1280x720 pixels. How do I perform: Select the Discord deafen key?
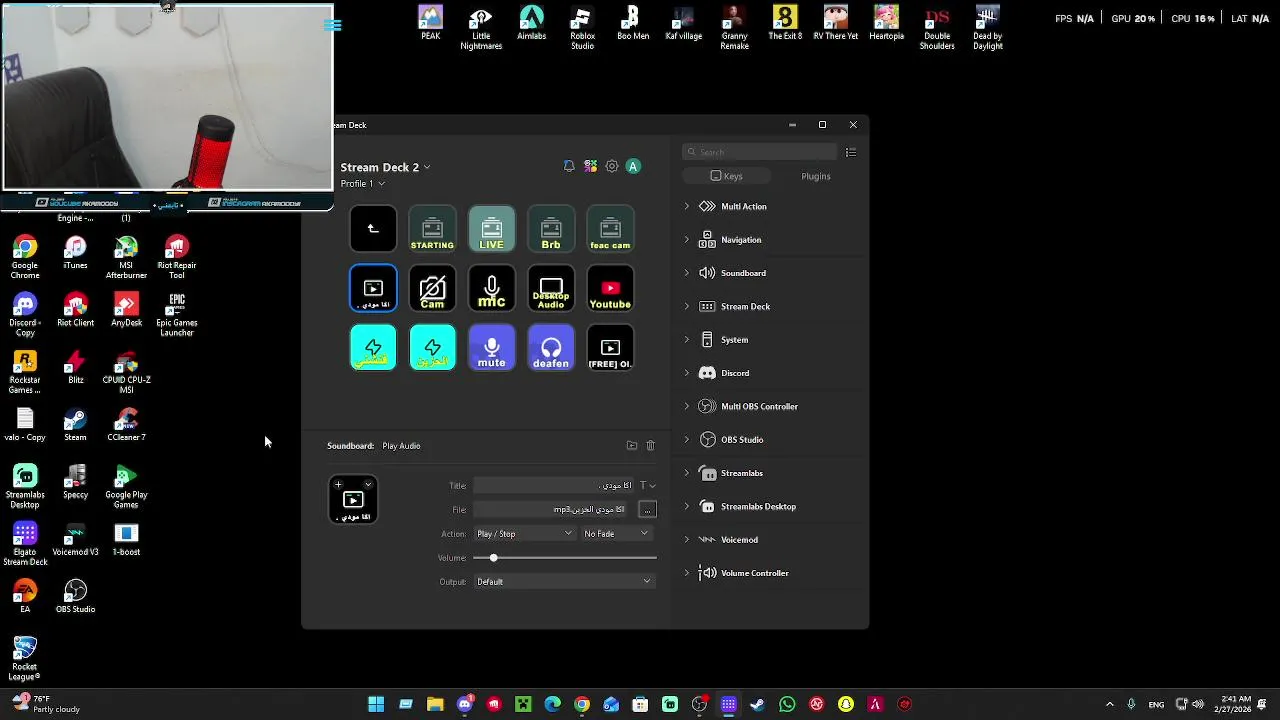click(551, 348)
